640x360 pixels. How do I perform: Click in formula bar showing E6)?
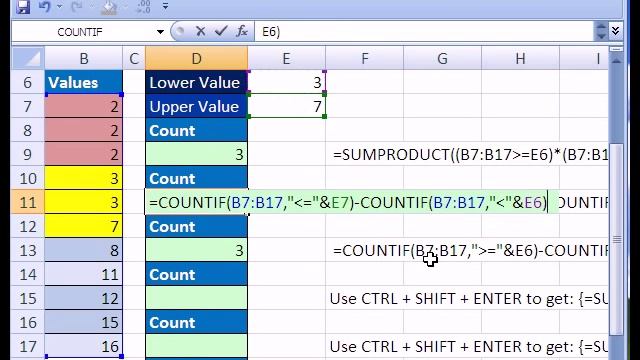[424, 32]
